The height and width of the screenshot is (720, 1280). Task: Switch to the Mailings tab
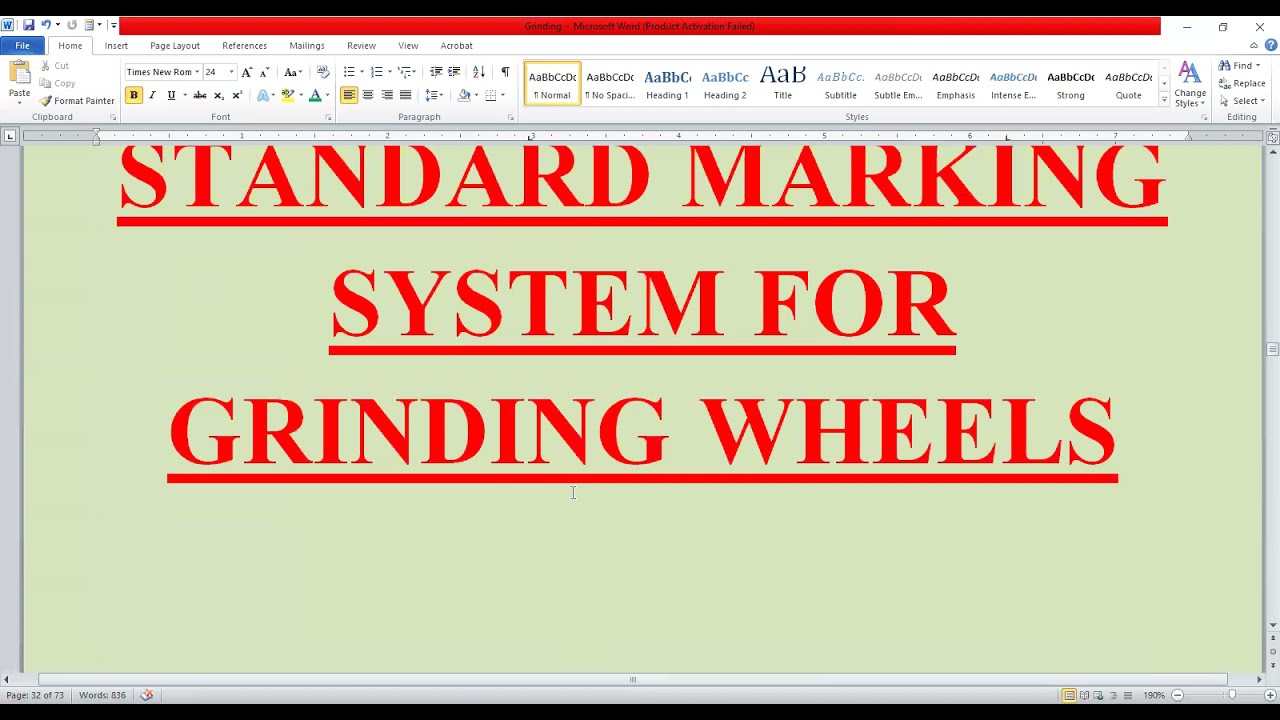tap(307, 45)
